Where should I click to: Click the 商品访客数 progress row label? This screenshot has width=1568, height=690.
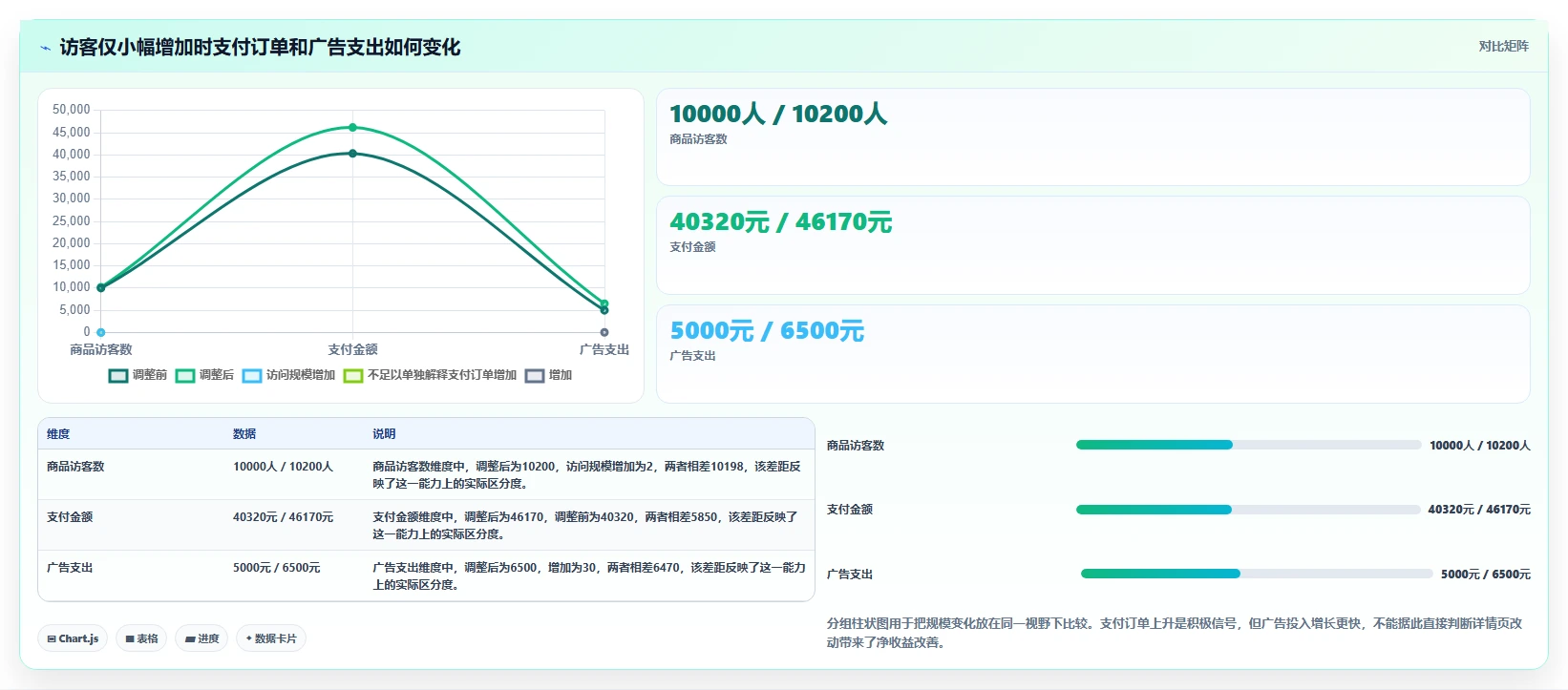coord(856,446)
